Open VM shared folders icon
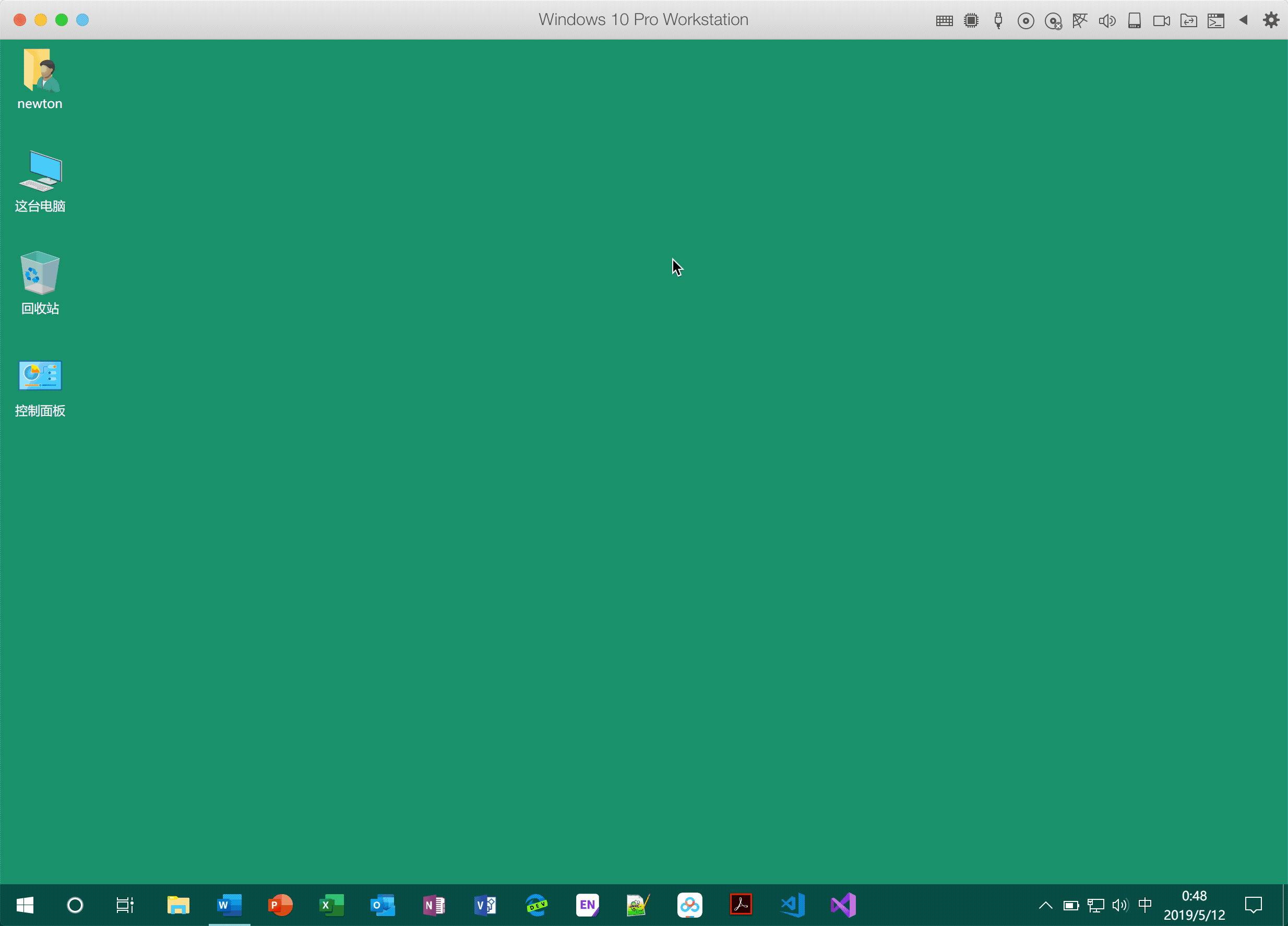Screen dimensions: 1288x926 click(x=1189, y=21)
